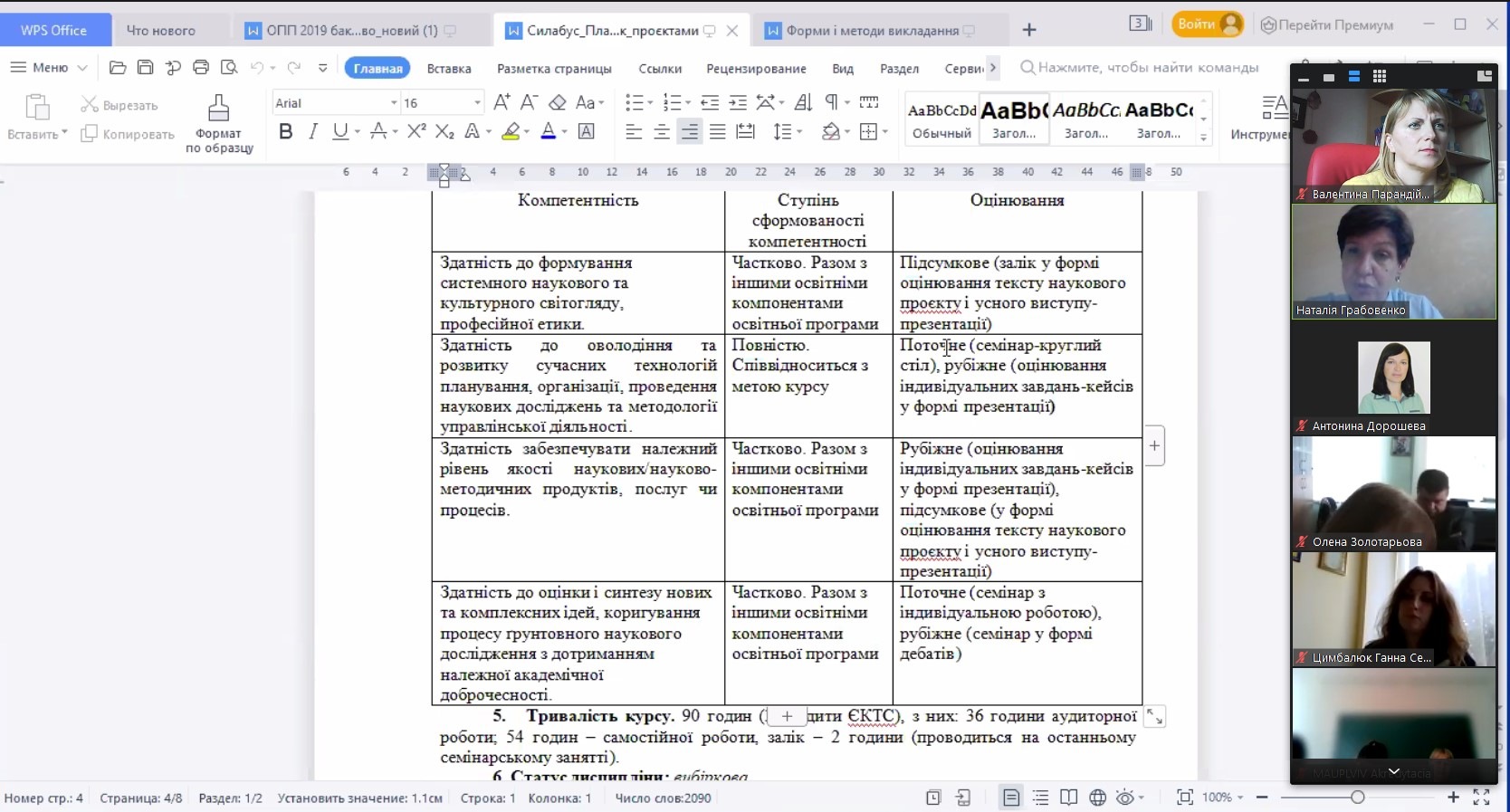Click the justify text alignment icon
1510x812 pixels.
click(718, 132)
